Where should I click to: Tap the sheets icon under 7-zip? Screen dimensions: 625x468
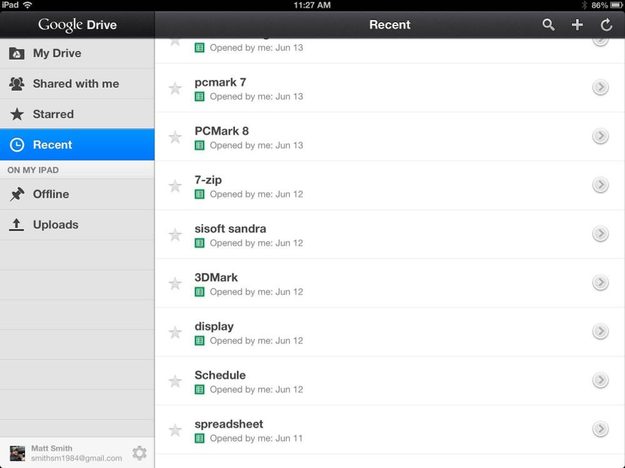point(200,194)
